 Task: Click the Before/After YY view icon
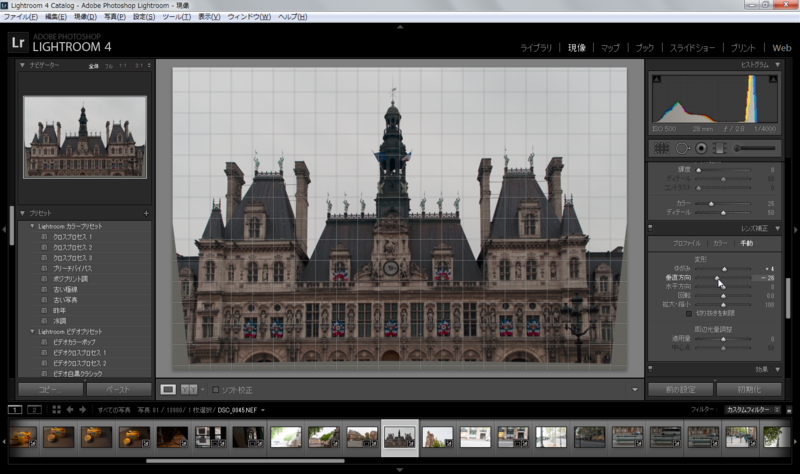click(189, 389)
